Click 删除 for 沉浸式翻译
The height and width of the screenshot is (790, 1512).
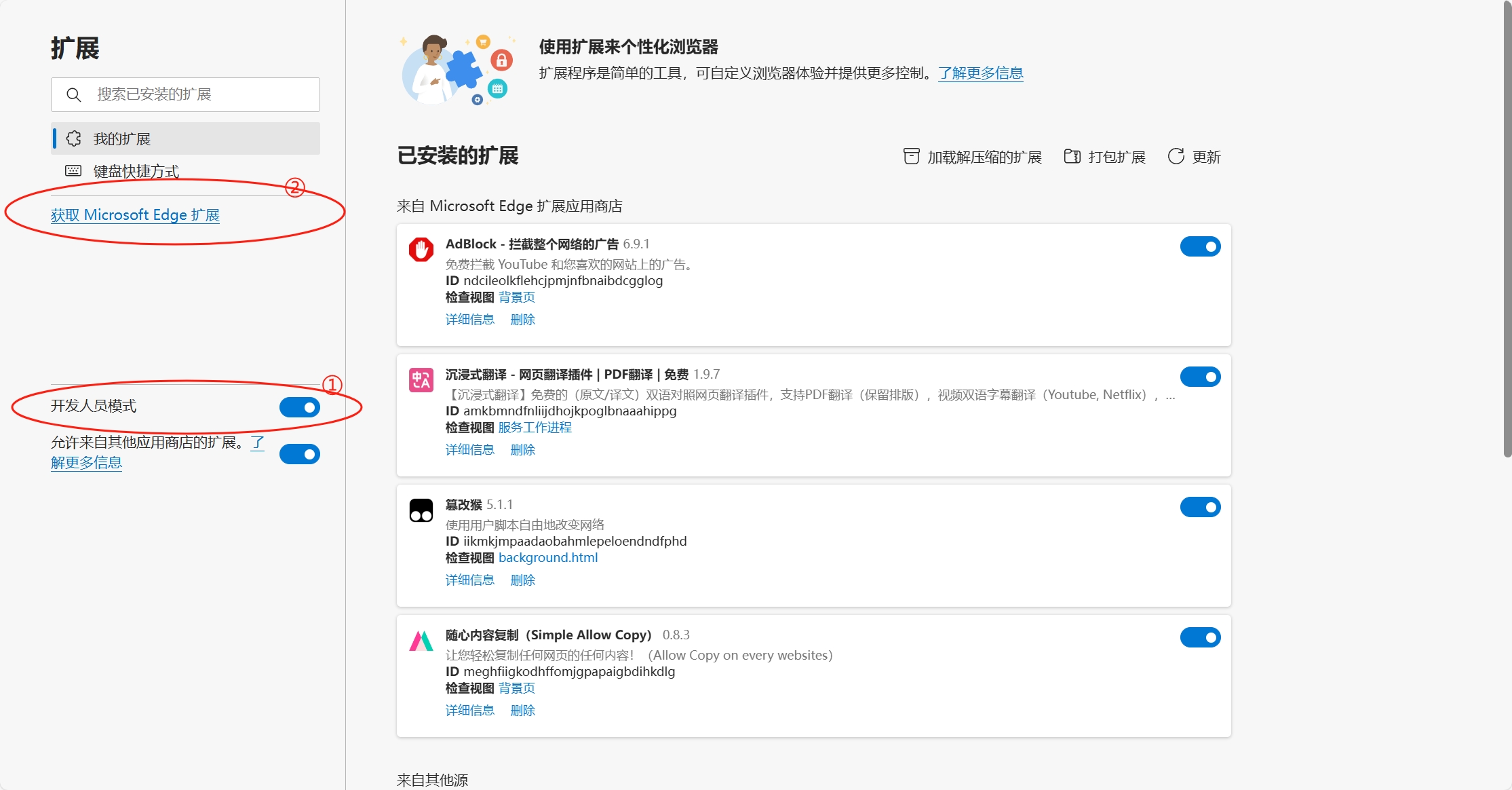coord(523,450)
